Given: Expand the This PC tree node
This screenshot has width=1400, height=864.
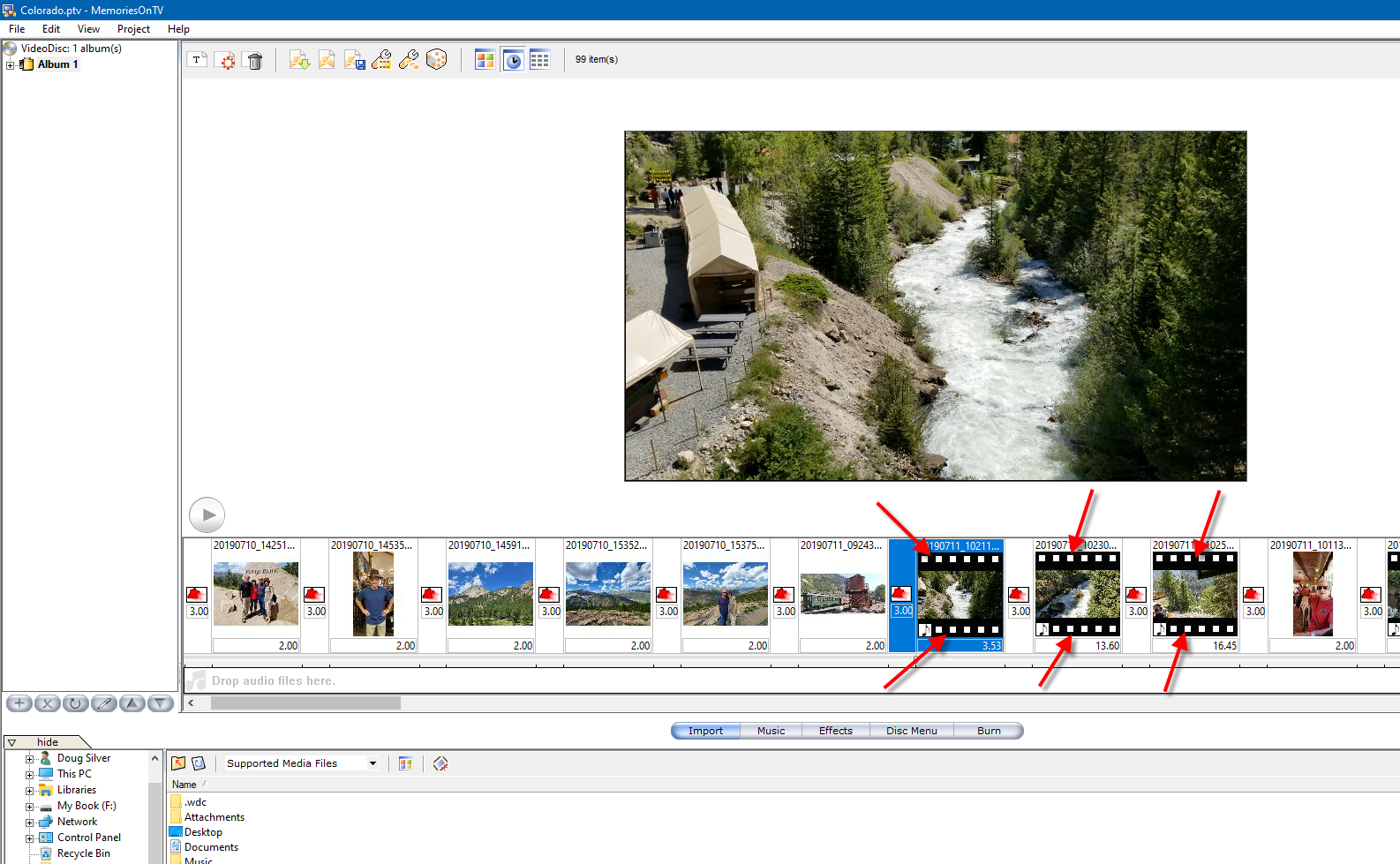Looking at the screenshot, I should click(29, 775).
